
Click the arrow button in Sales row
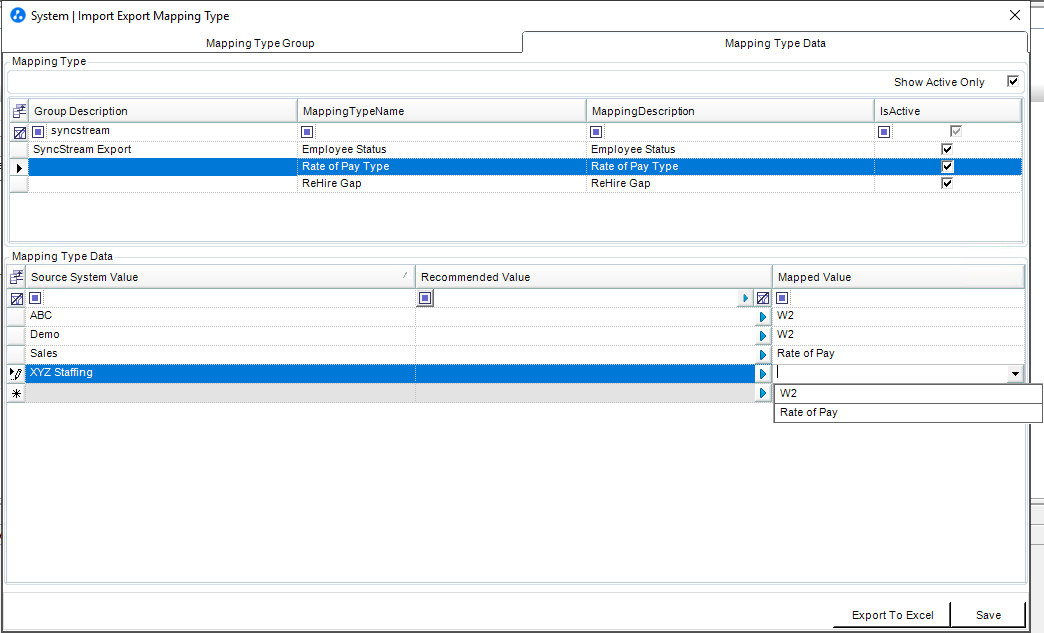pos(763,355)
